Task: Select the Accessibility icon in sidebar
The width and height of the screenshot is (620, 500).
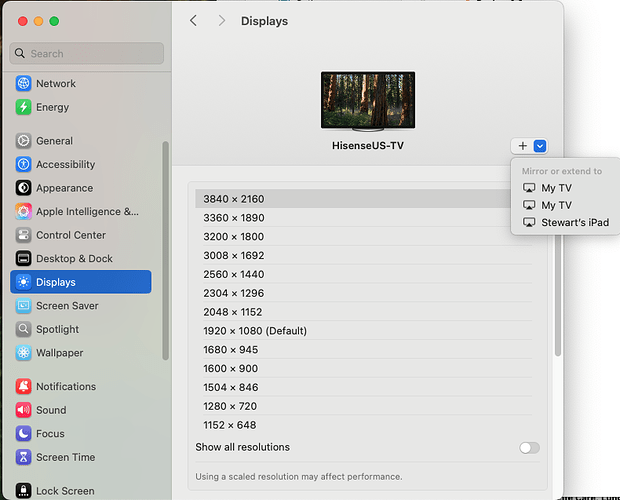Action: [23, 164]
